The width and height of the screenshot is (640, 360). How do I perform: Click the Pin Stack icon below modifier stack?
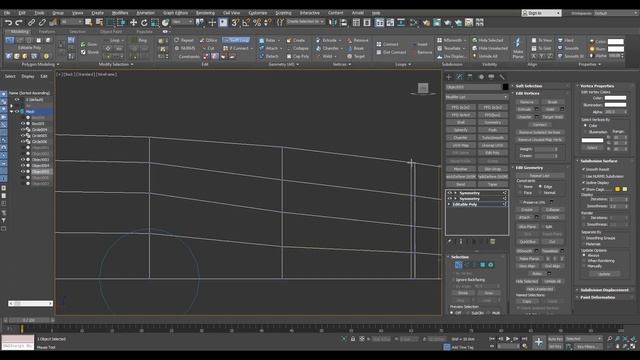(450, 242)
